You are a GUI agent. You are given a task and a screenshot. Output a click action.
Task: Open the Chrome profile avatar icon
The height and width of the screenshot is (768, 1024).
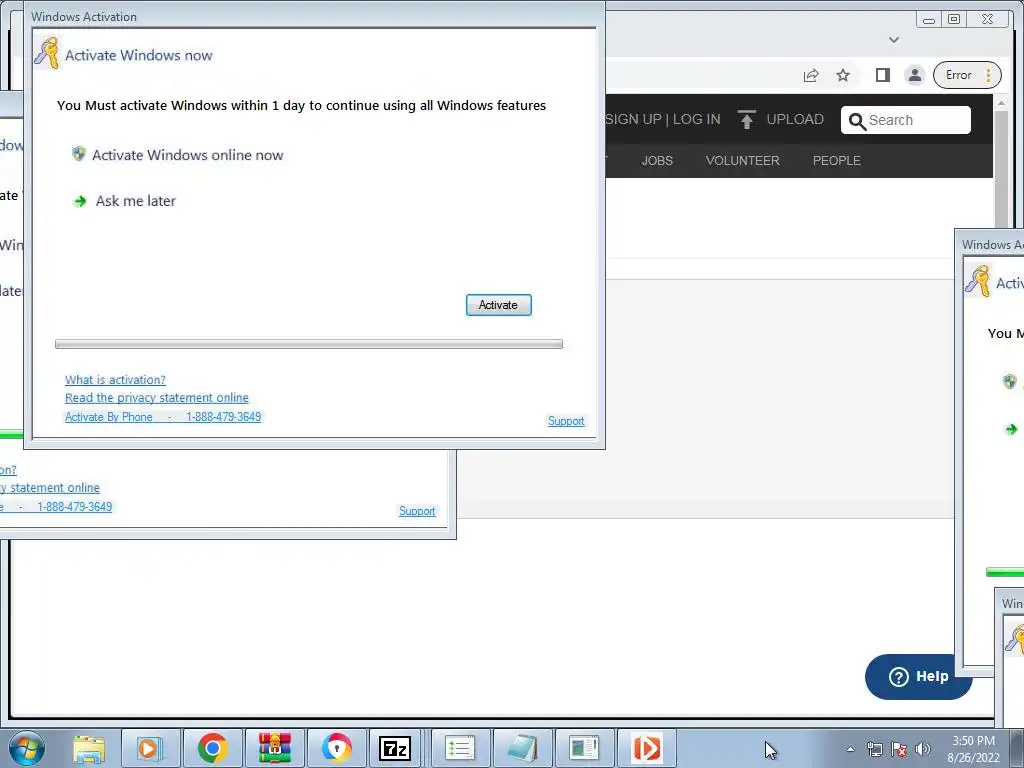pyautogui.click(x=915, y=75)
